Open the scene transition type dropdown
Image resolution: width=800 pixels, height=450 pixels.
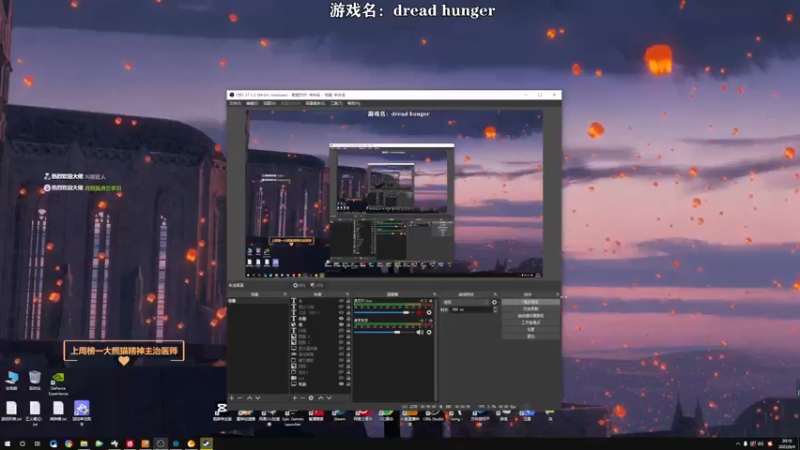pos(466,302)
